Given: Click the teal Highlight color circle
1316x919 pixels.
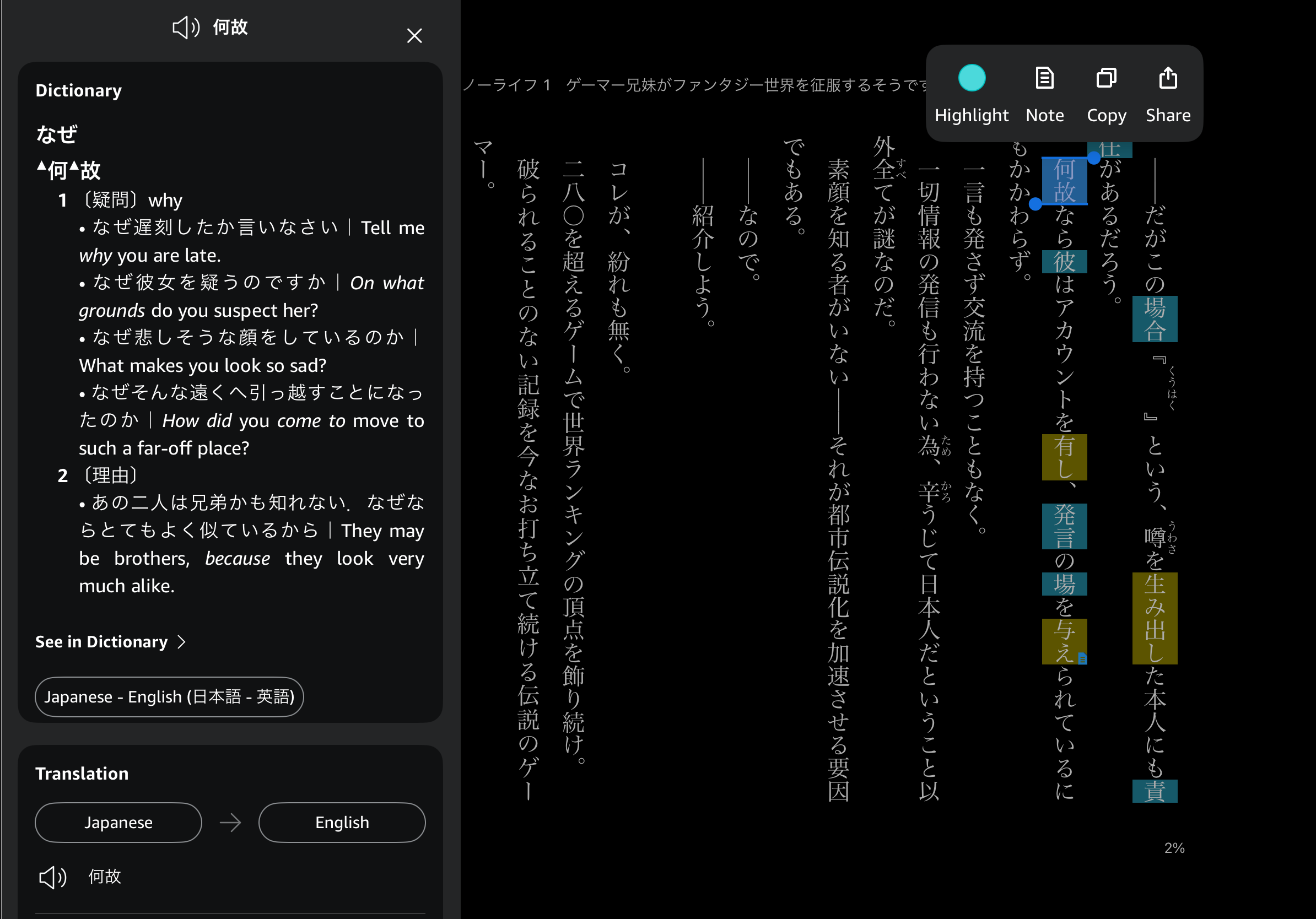Looking at the screenshot, I should coord(971,78).
